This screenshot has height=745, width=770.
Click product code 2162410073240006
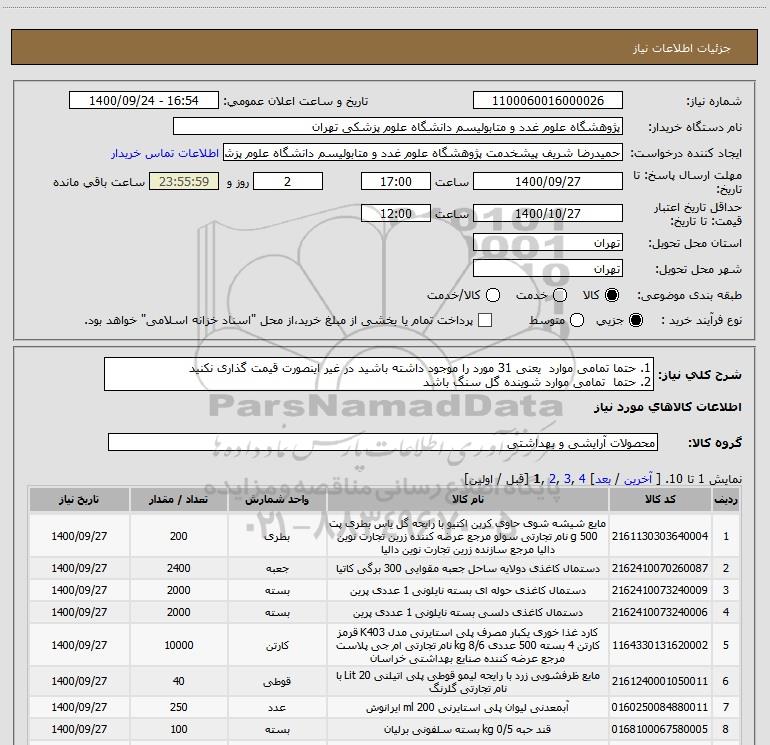[x=660, y=612]
